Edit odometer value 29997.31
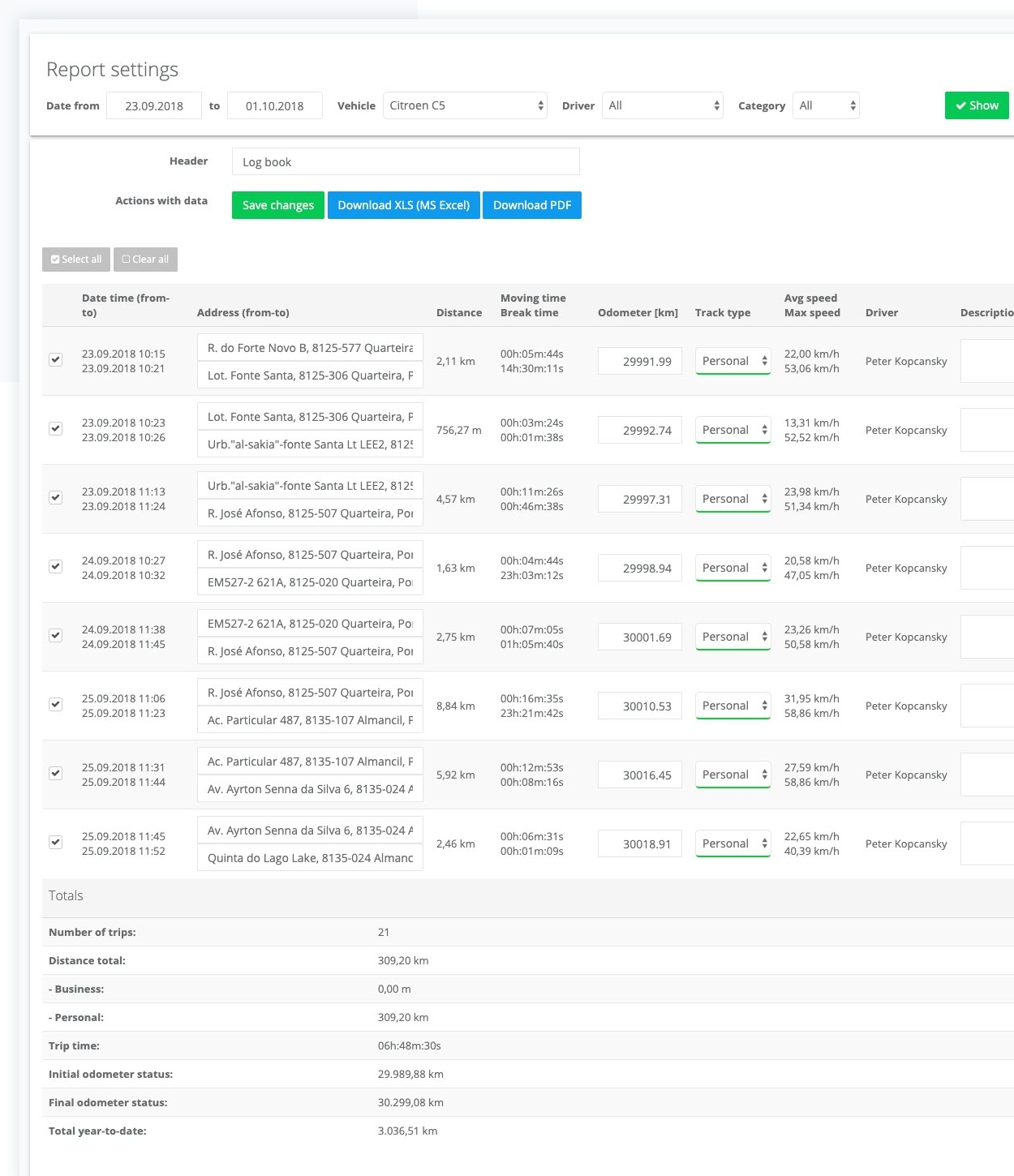1014x1176 pixels. [x=640, y=499]
